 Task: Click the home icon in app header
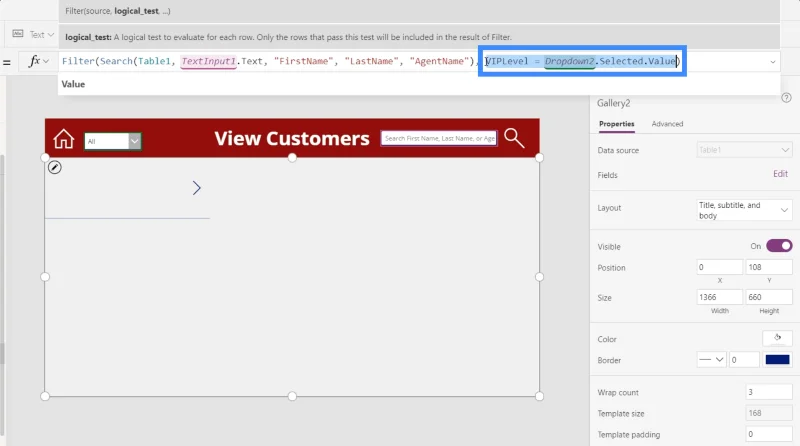coord(64,139)
